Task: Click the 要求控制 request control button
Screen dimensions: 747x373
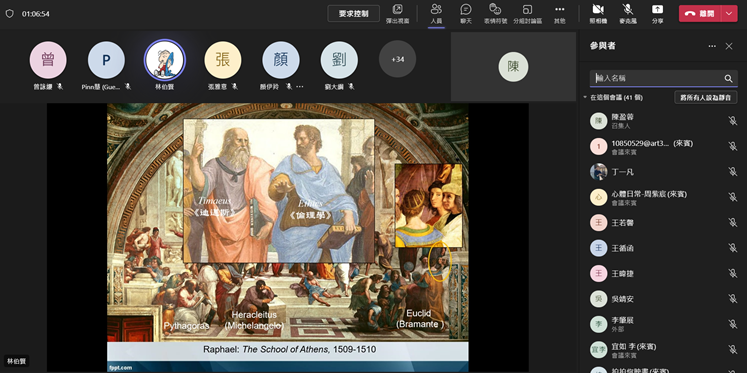Action: point(353,14)
